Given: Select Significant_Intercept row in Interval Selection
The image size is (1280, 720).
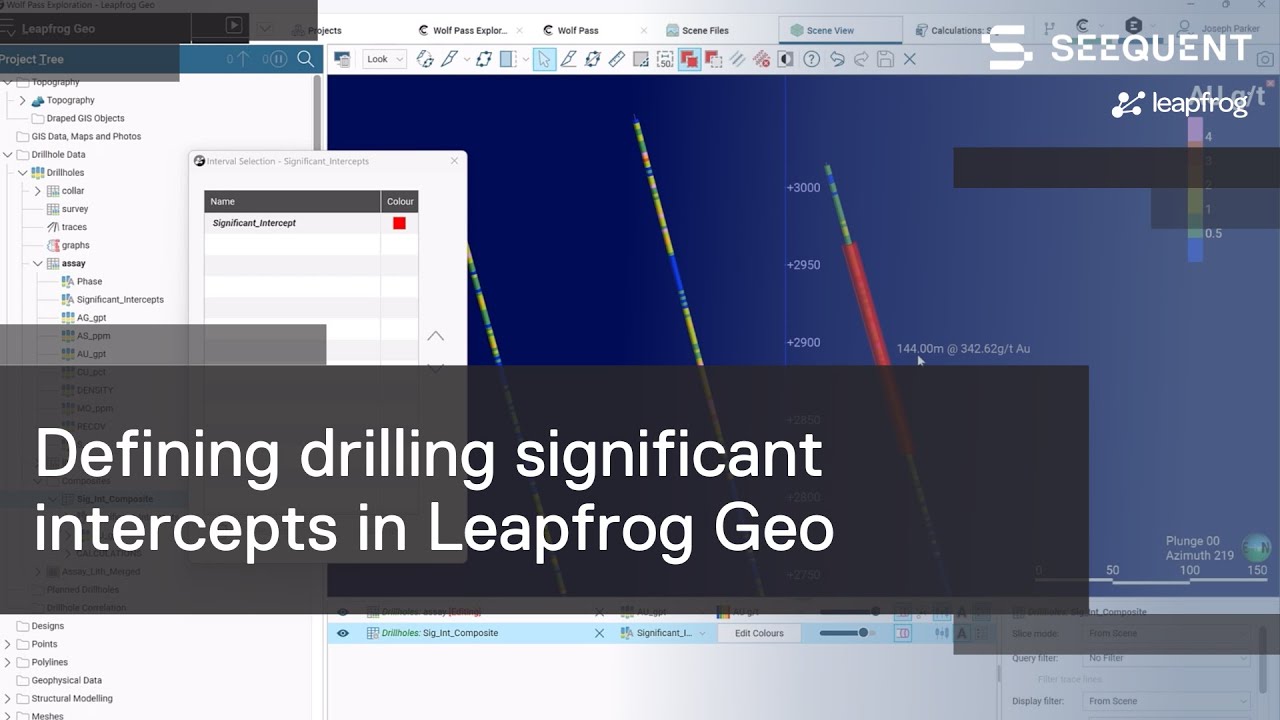Looking at the screenshot, I should 311,223.
